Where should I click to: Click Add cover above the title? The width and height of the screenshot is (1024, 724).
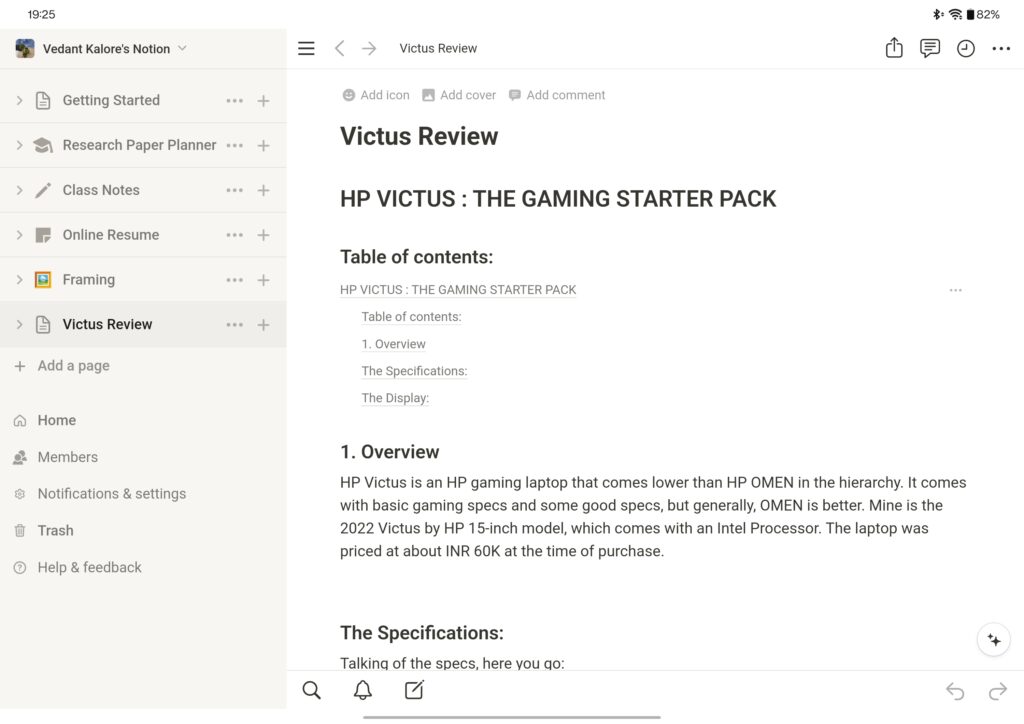coord(459,95)
